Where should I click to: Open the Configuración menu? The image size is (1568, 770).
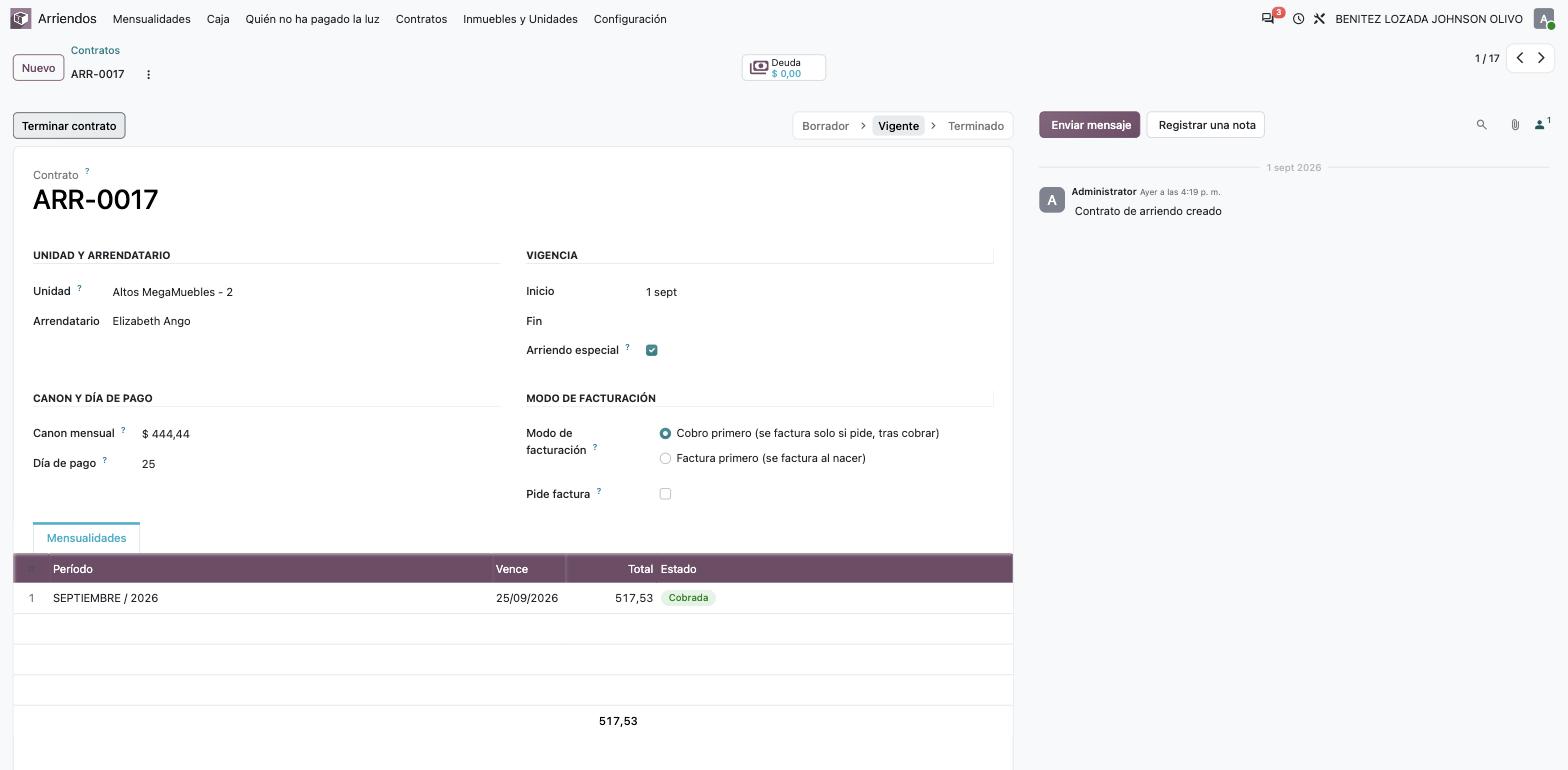pyautogui.click(x=630, y=19)
